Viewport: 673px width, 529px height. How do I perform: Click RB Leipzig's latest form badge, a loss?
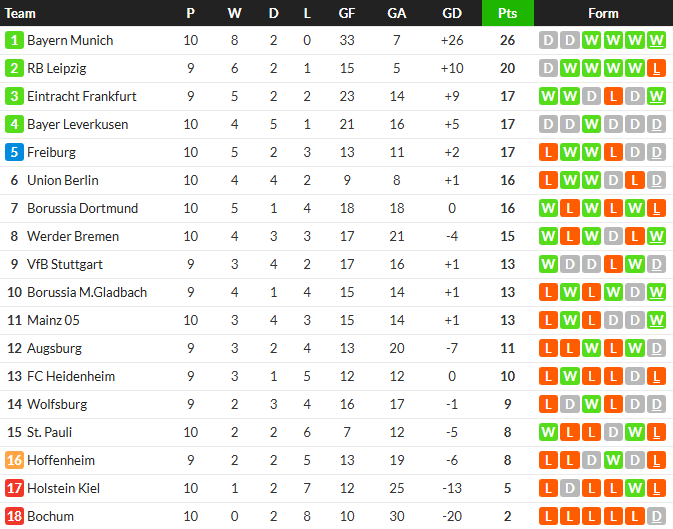tap(656, 69)
